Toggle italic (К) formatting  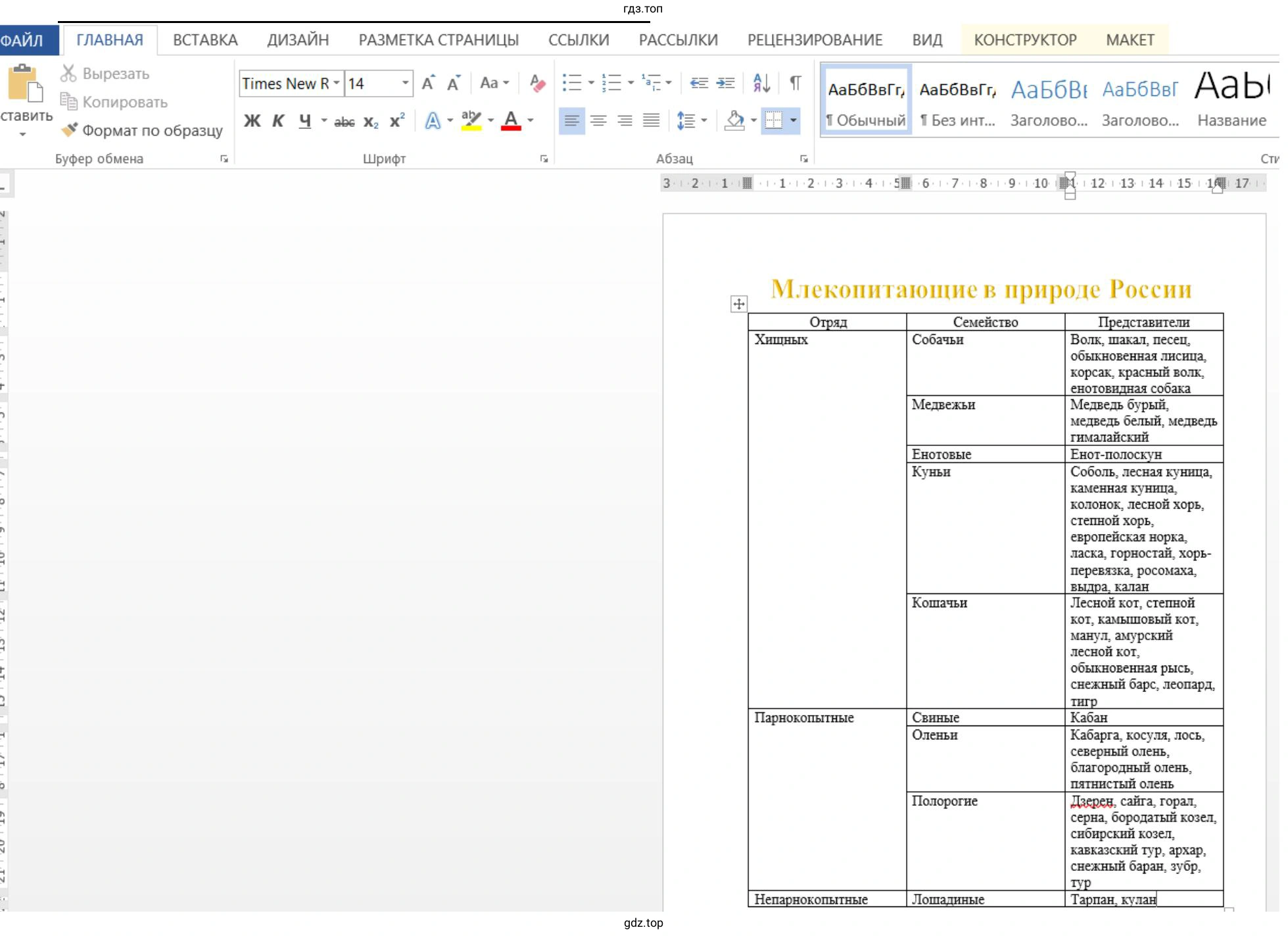[278, 121]
